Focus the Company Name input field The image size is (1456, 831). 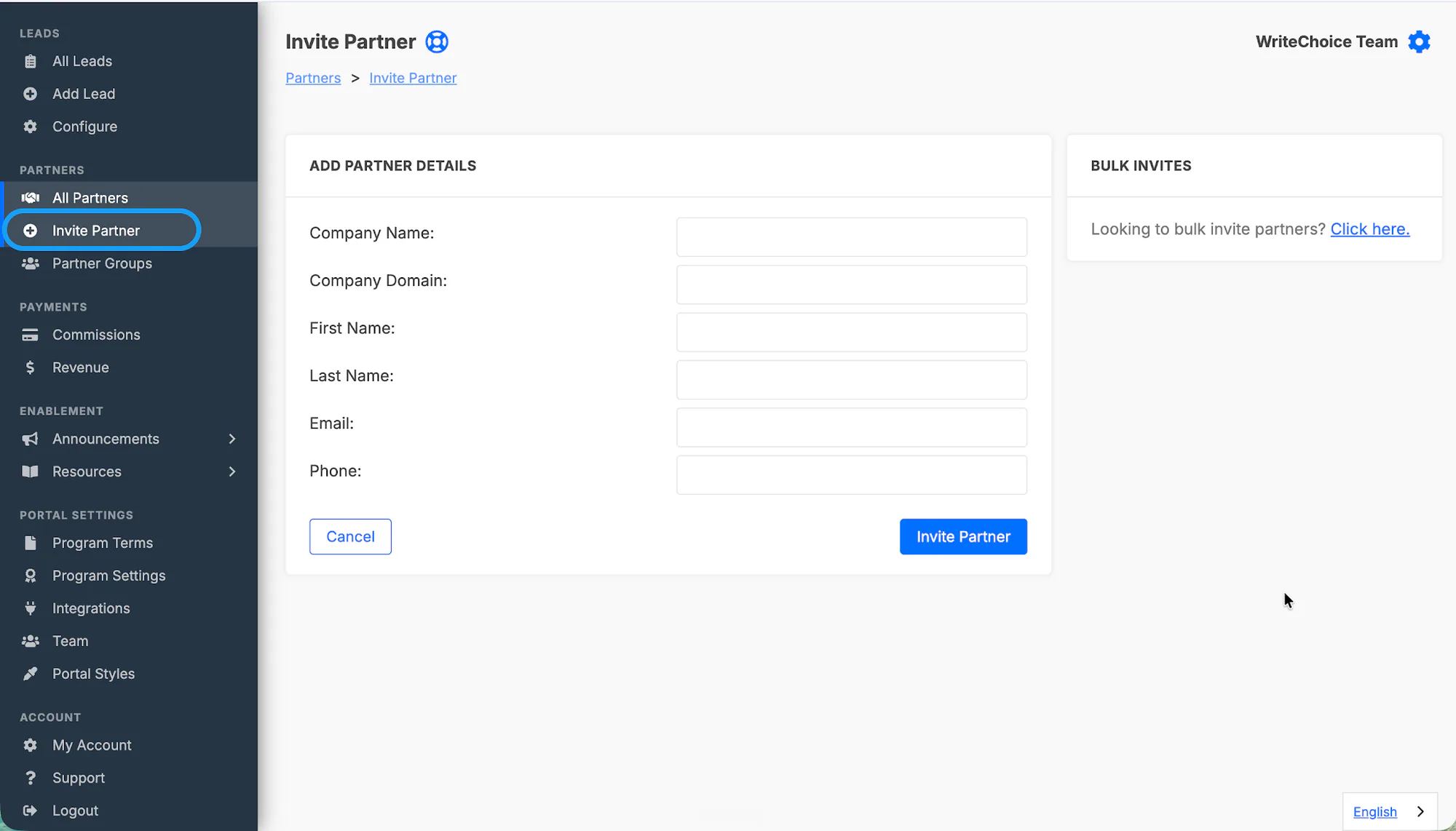[x=851, y=237]
